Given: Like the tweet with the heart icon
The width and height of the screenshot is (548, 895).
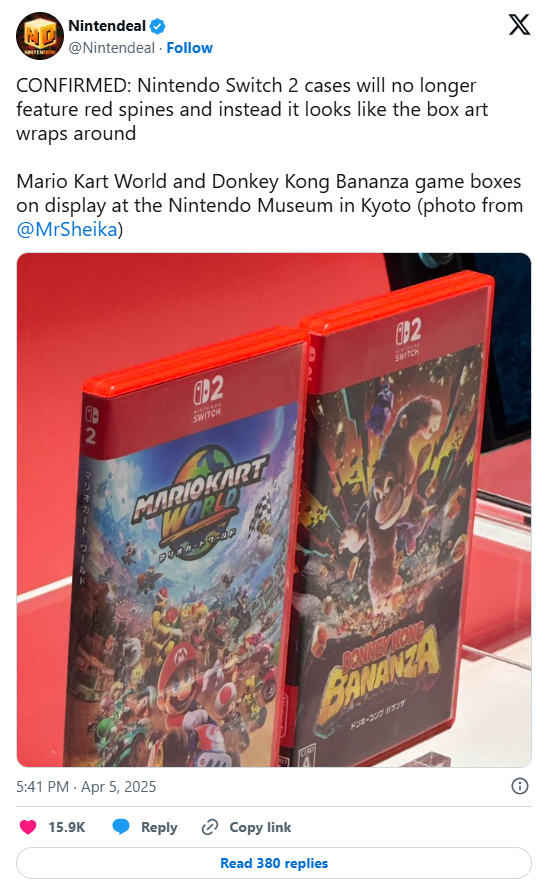Looking at the screenshot, I should click(28, 827).
